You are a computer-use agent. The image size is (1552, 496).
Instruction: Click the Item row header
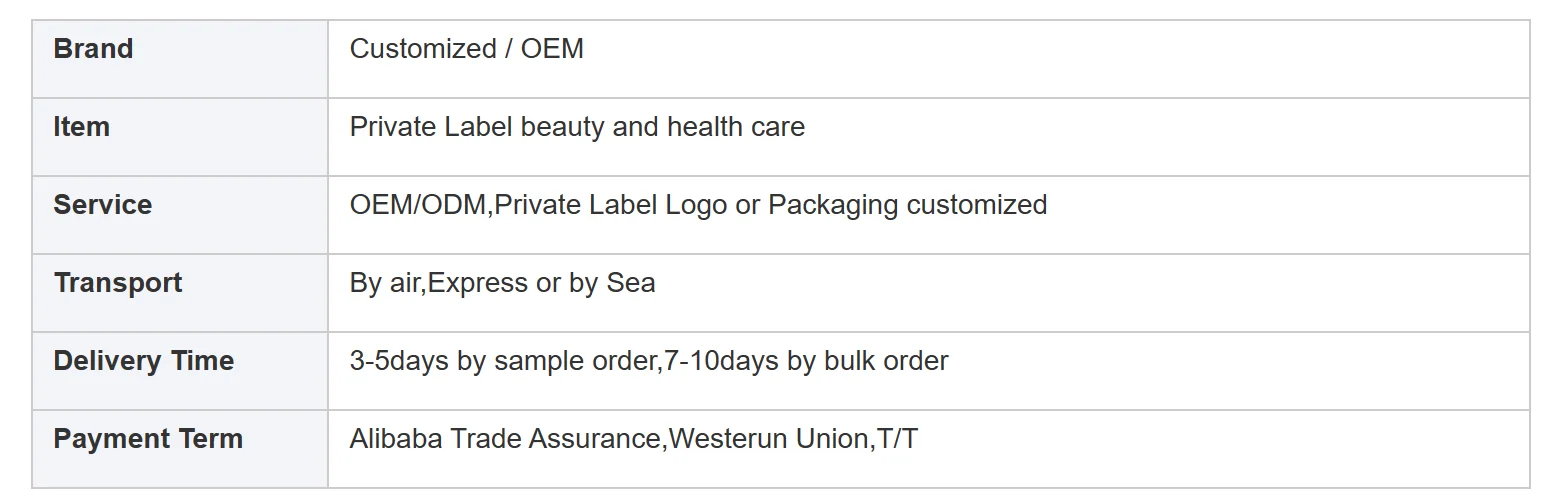click(180, 137)
